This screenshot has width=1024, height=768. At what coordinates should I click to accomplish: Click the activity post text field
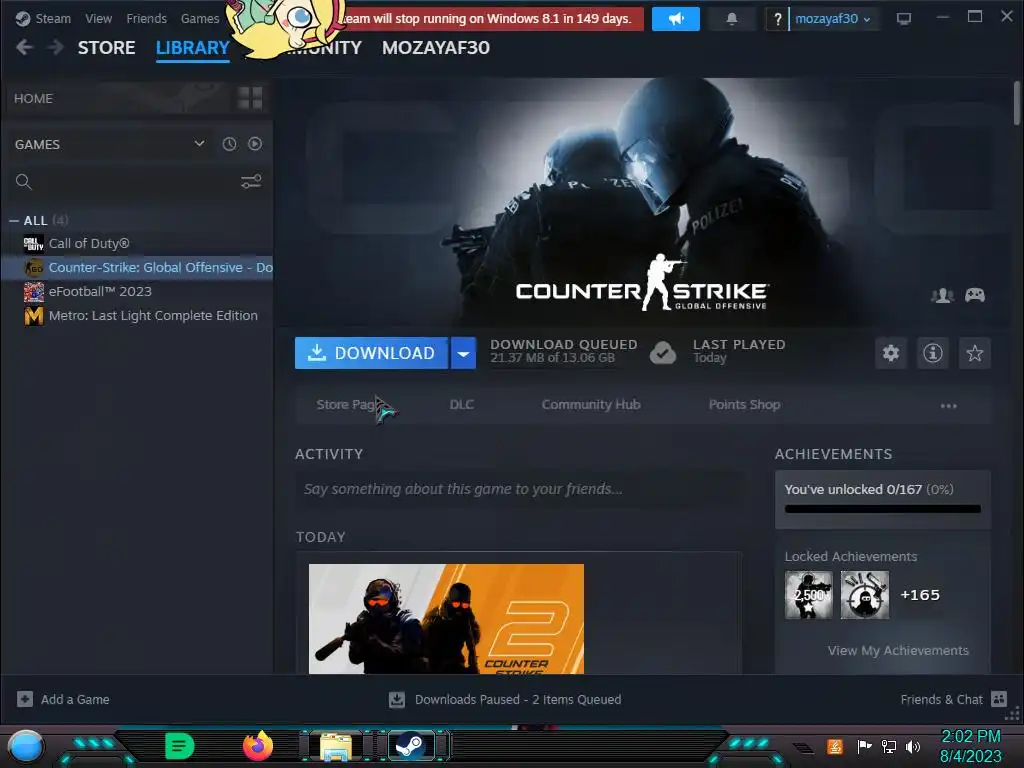(519, 489)
